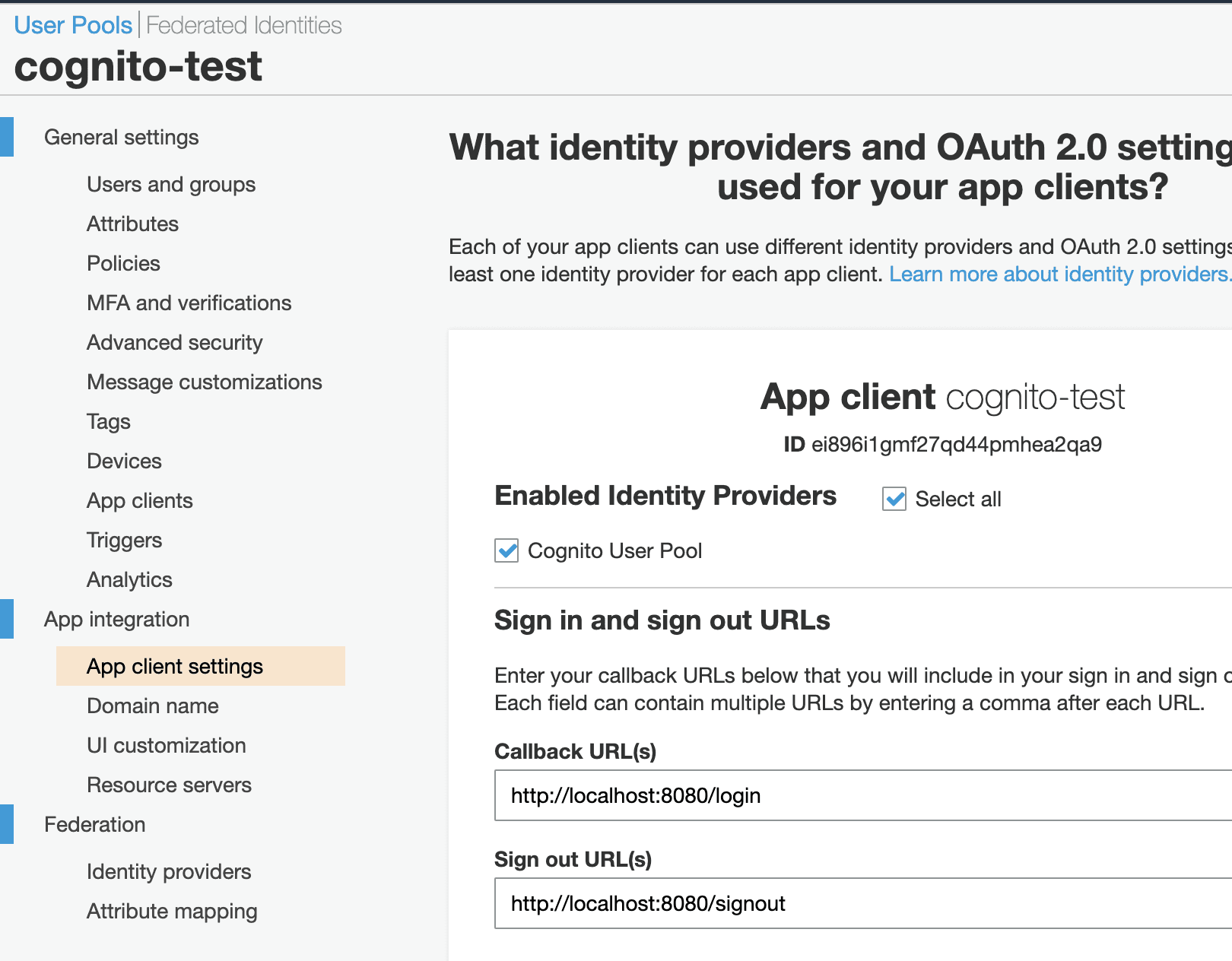Screen dimensions: 1232x961
Task: Open Learn more about identity providers link
Action: tap(1060, 274)
